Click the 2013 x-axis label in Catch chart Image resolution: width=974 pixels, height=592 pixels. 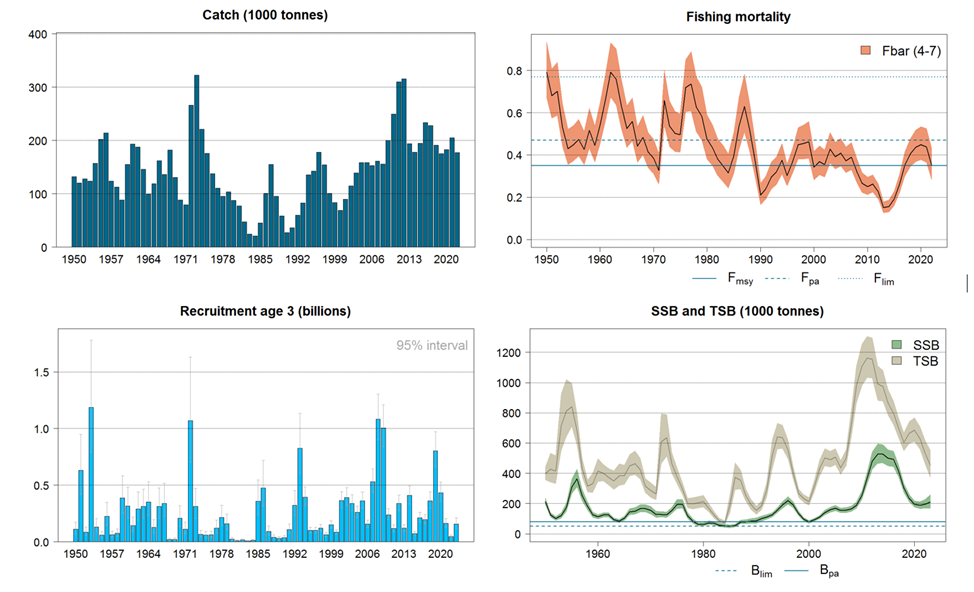[x=409, y=259]
